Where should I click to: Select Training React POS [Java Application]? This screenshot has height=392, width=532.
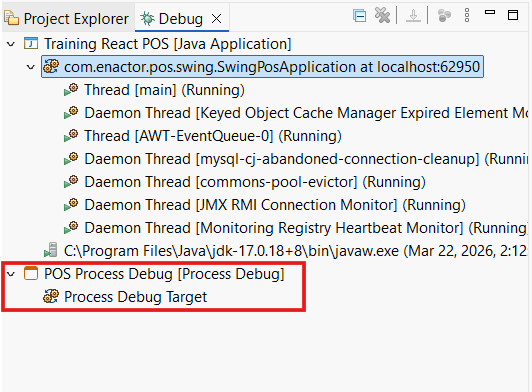coord(168,44)
